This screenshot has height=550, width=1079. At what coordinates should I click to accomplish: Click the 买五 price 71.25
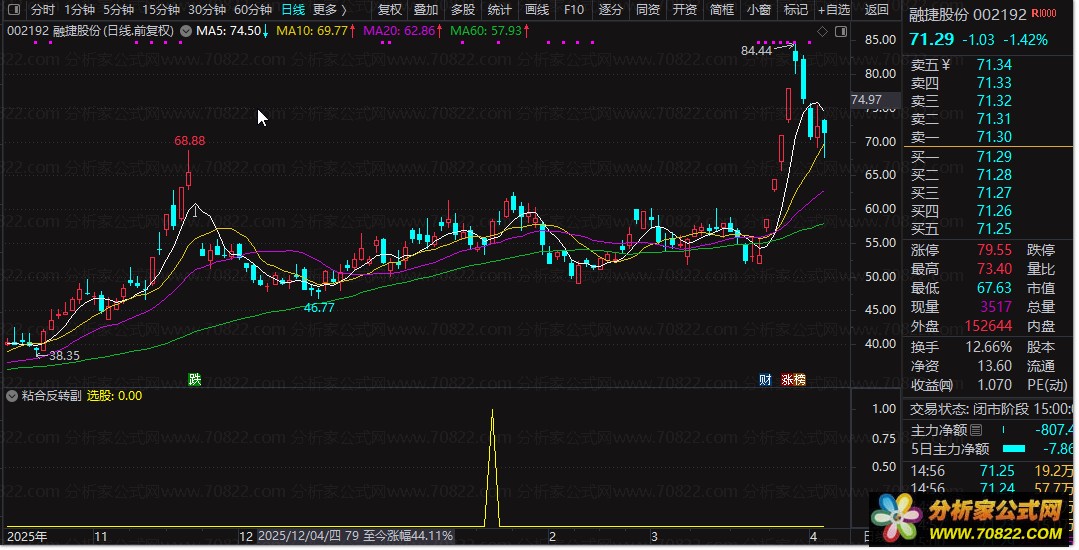[994, 229]
